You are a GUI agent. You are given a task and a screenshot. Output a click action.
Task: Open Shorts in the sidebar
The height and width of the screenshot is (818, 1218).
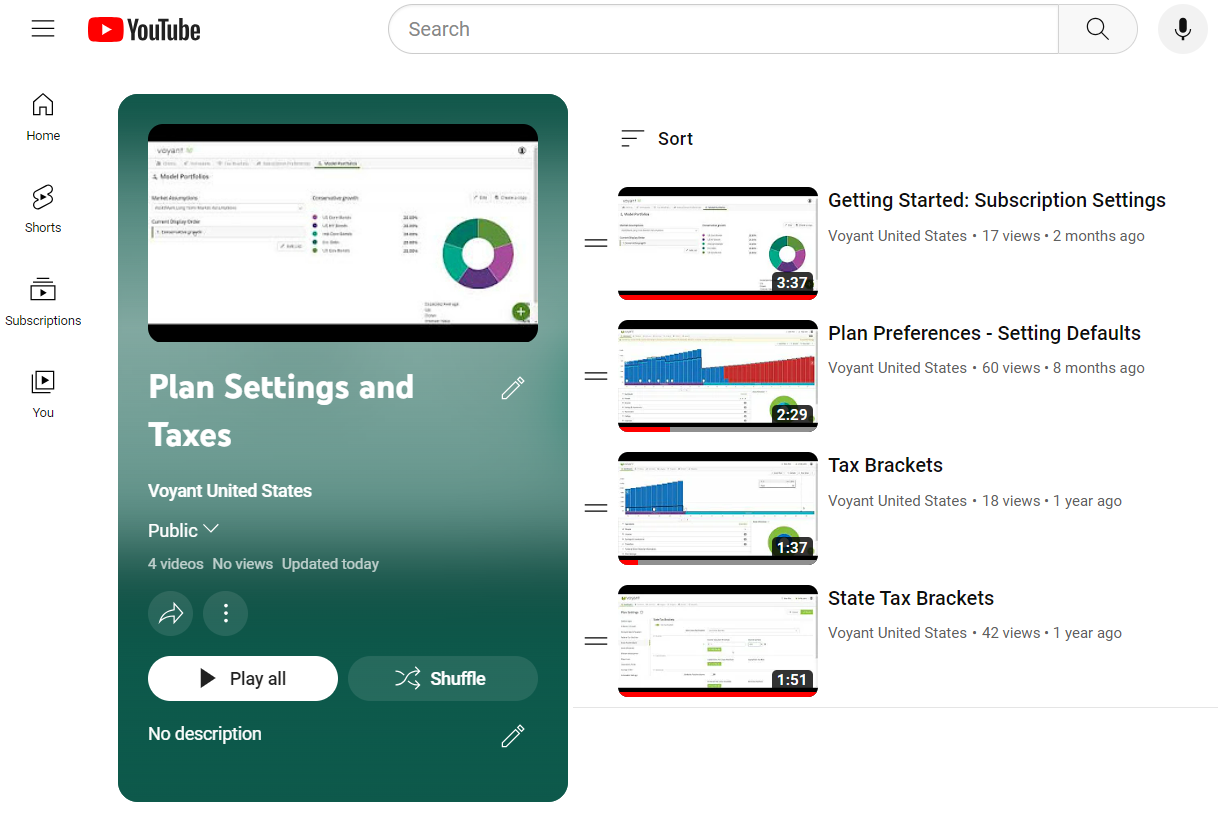(43, 209)
